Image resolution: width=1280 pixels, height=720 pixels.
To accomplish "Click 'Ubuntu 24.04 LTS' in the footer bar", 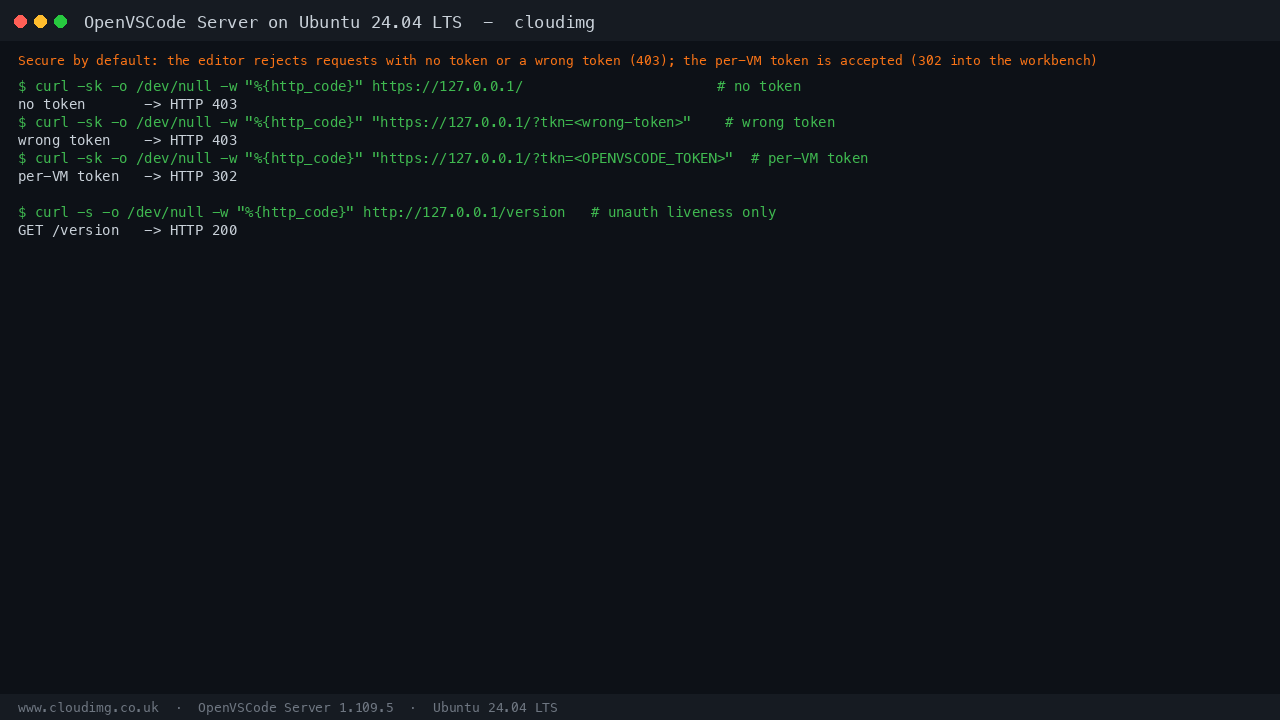I will (x=495, y=707).
